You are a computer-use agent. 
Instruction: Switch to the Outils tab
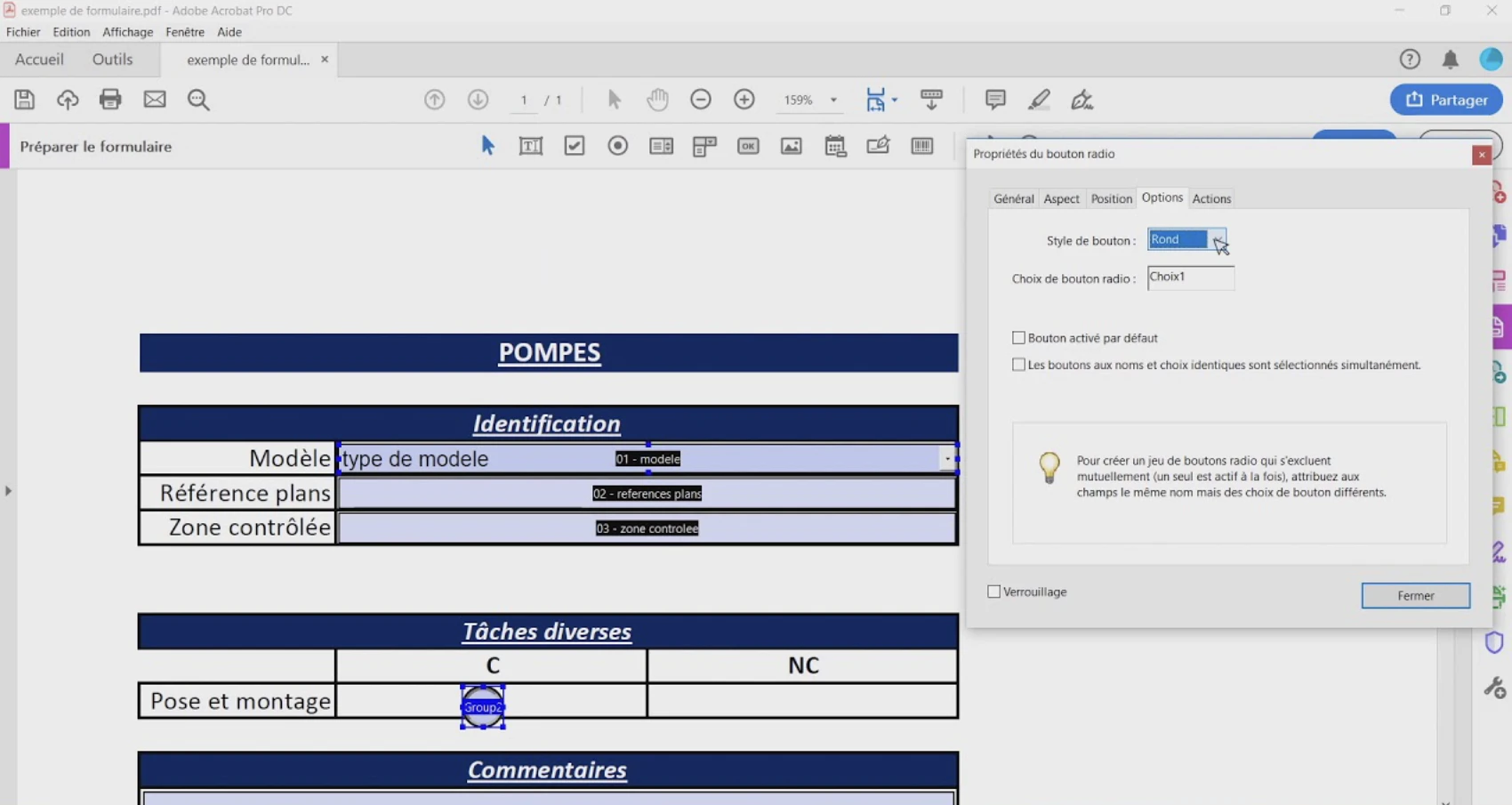(112, 60)
